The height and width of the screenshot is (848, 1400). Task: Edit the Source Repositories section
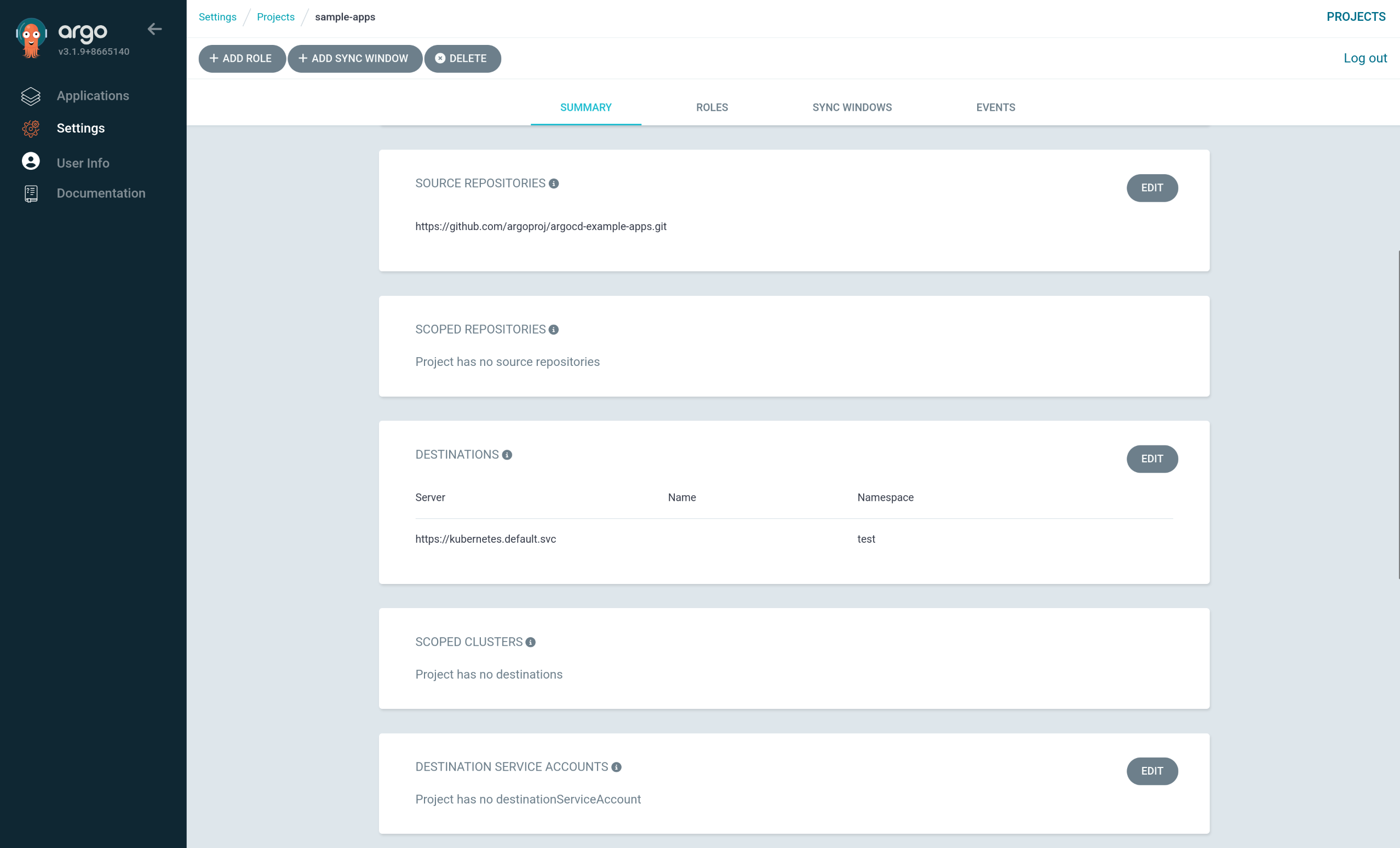coord(1151,188)
